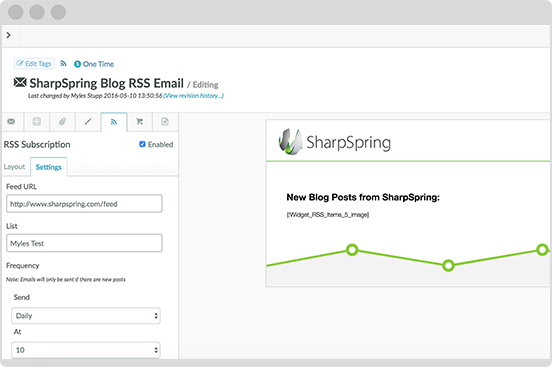Viewport: 552px width, 368px height.
Task: Open the Edit Tags button
Action: (x=34, y=64)
